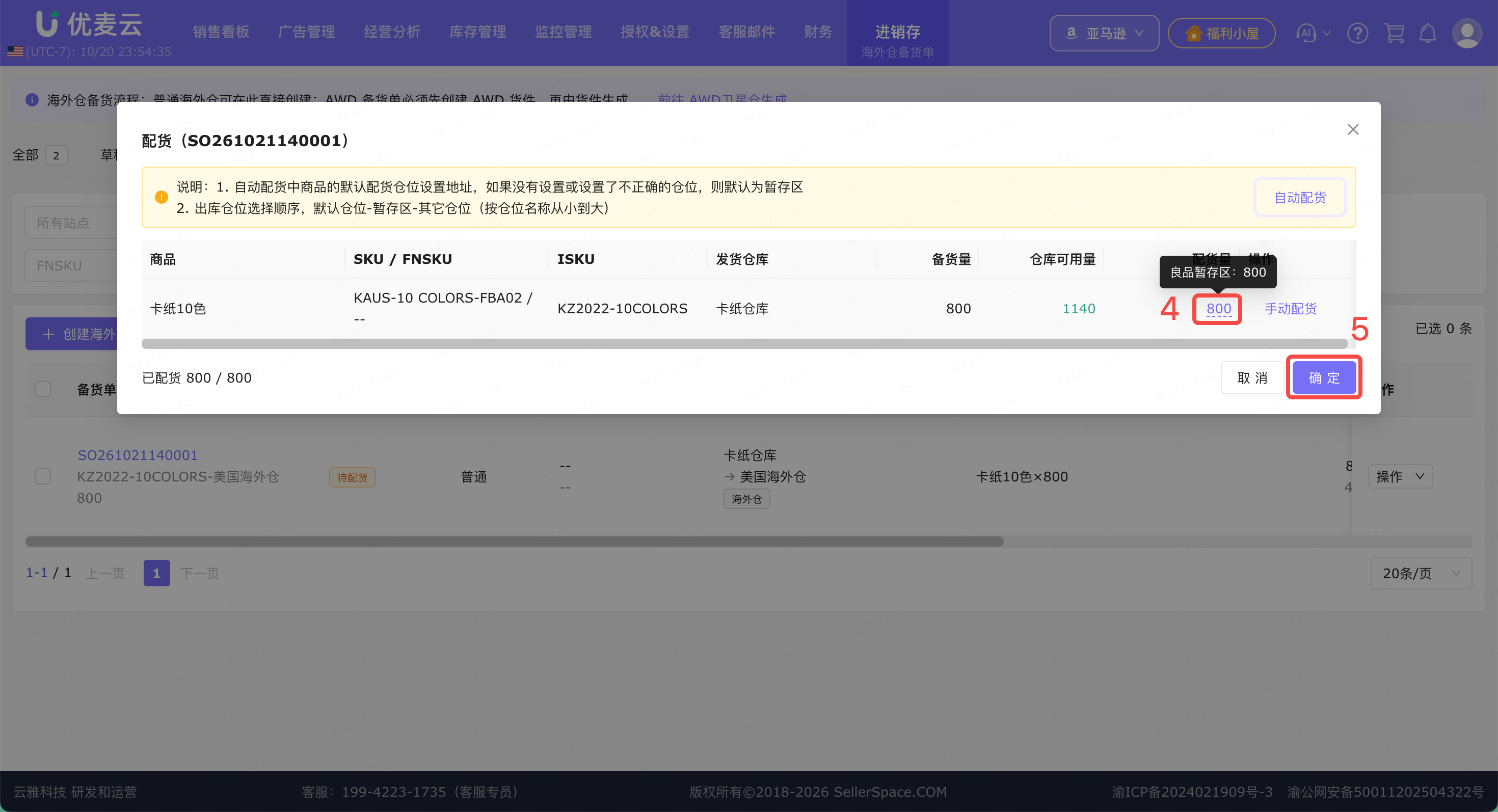This screenshot has width=1498, height=812.
Task: Open the 销售看板 menu
Action: tap(221, 32)
